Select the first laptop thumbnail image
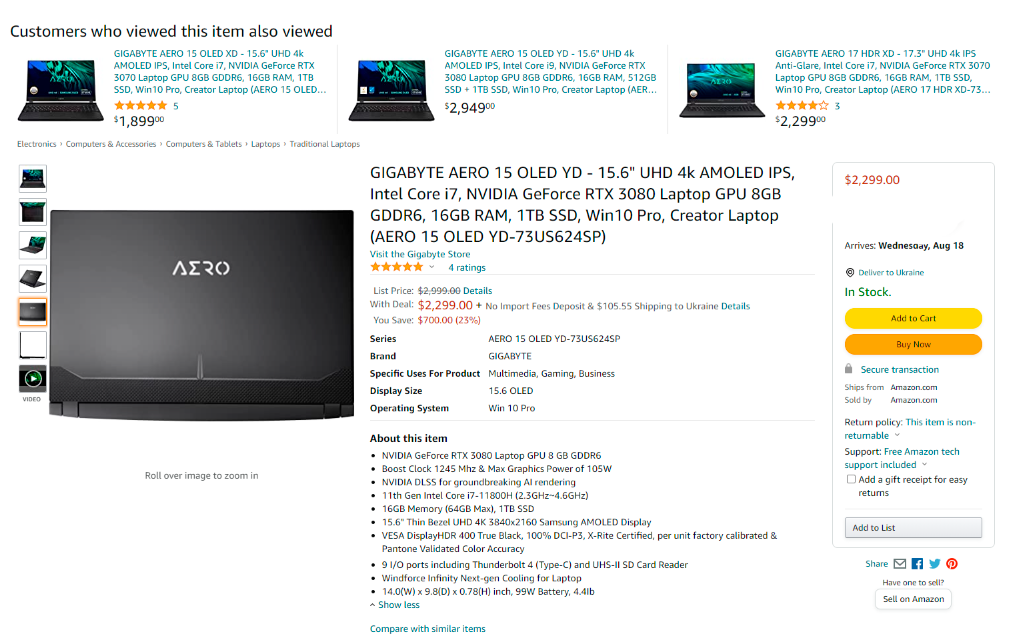 pos(32,179)
